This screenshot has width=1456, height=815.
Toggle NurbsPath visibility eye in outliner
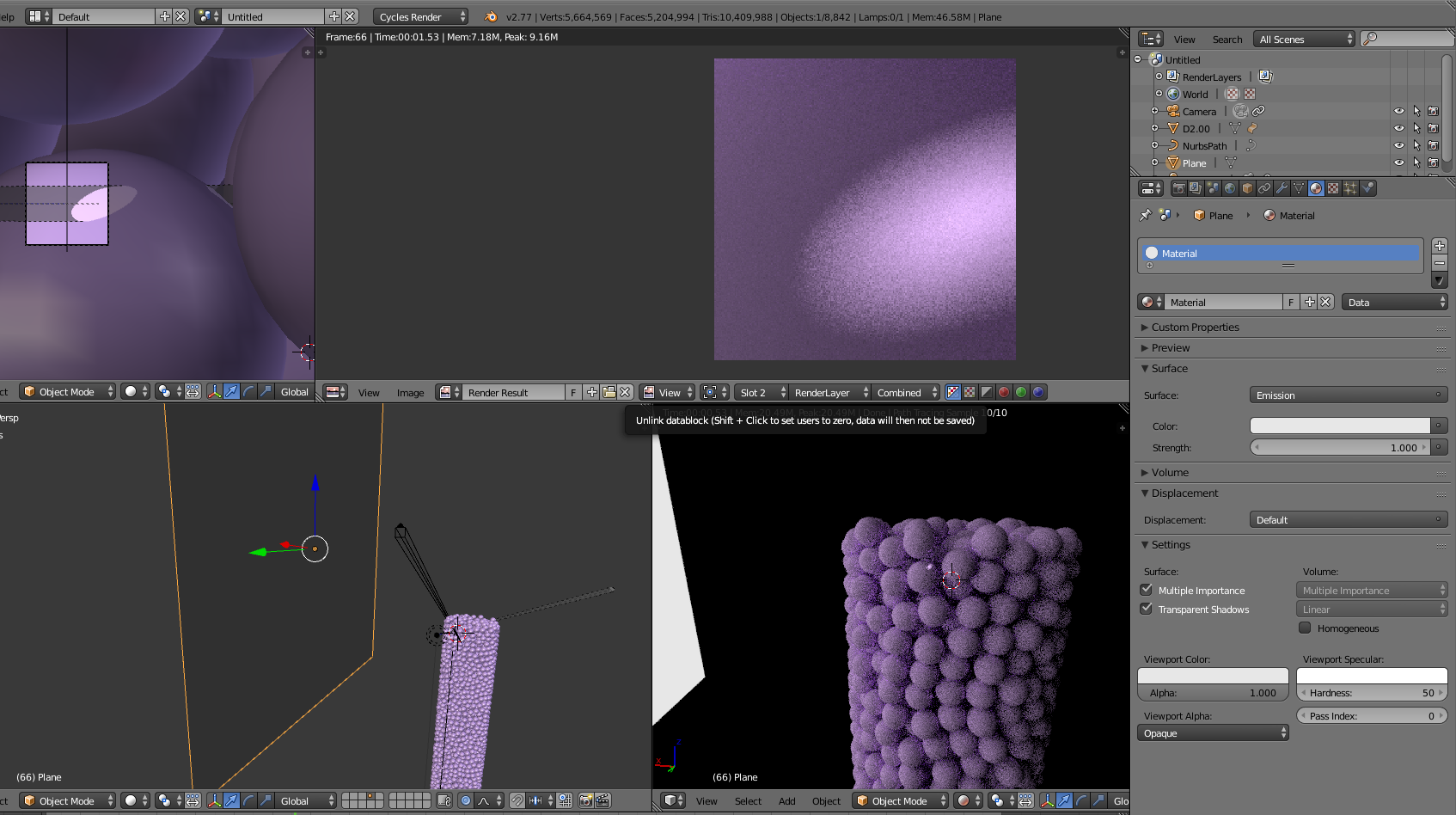(1398, 145)
